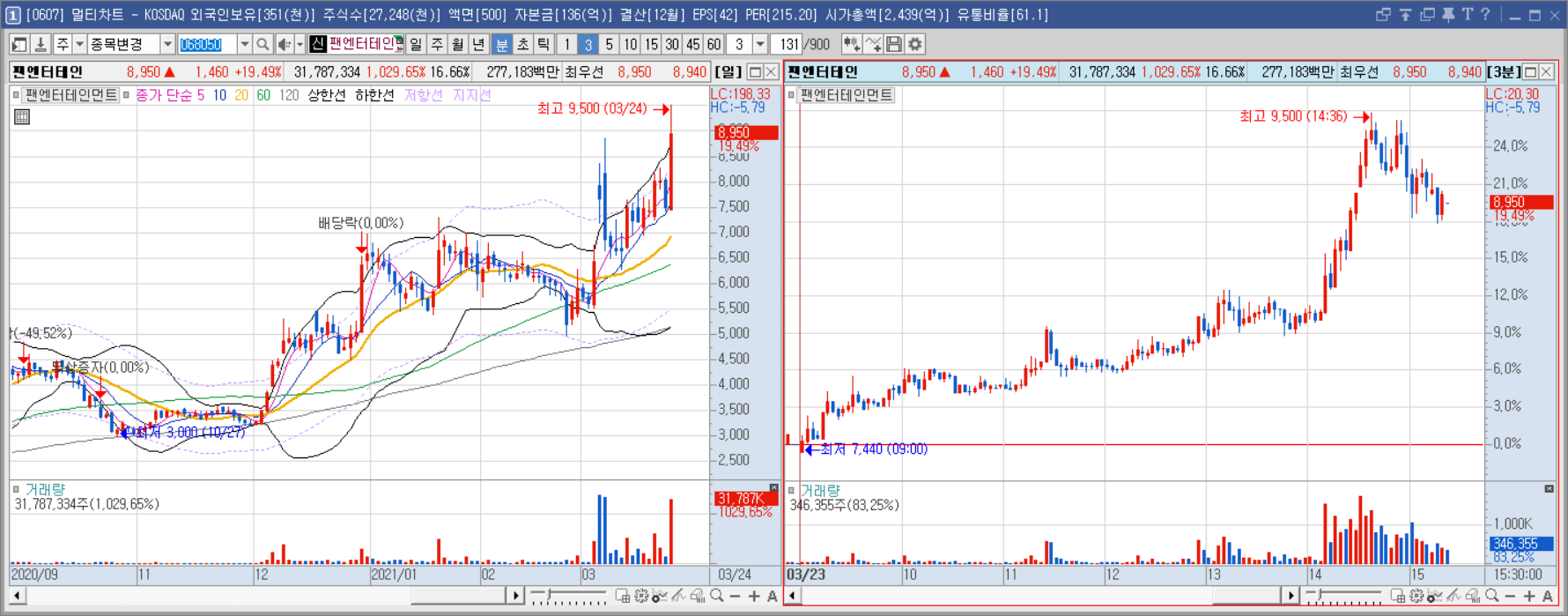Click the minus zoom-out icon under daily chart
This screenshot has height=616, width=1568.
735,597
